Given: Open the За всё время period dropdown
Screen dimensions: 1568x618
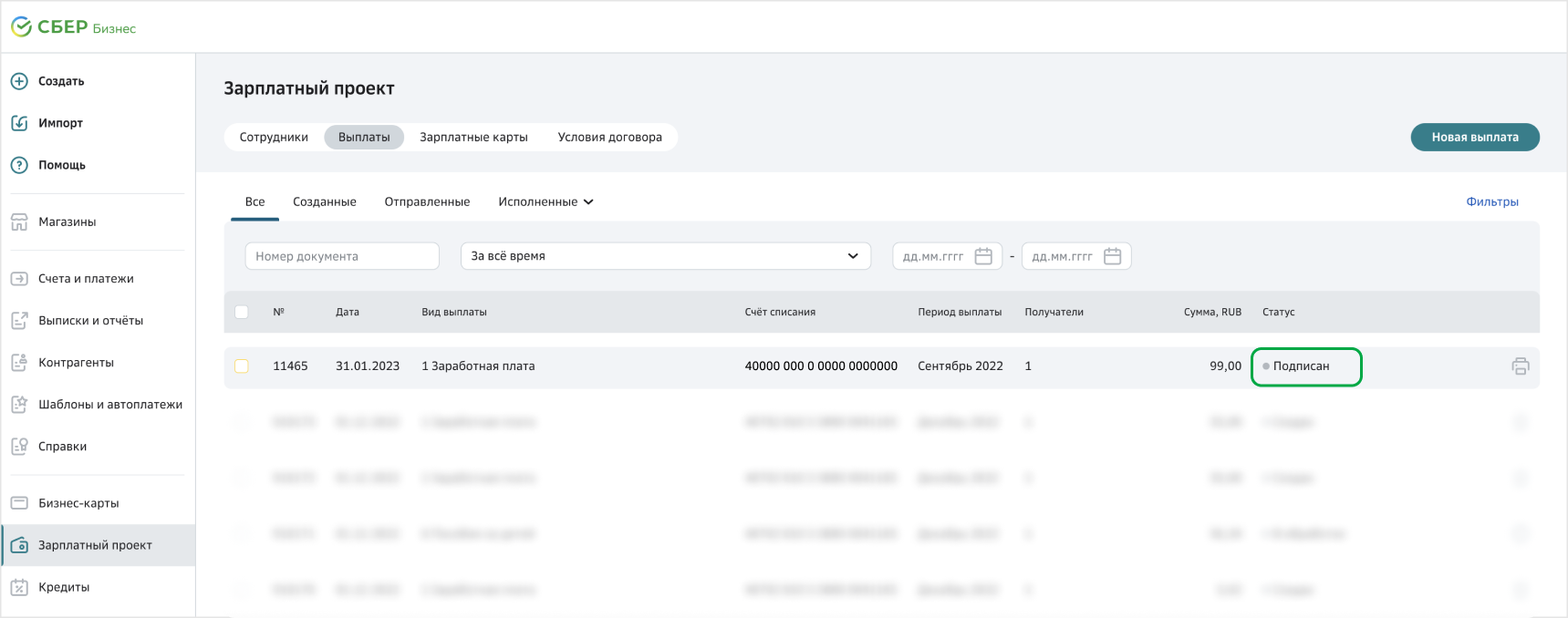Looking at the screenshot, I should click(665, 256).
